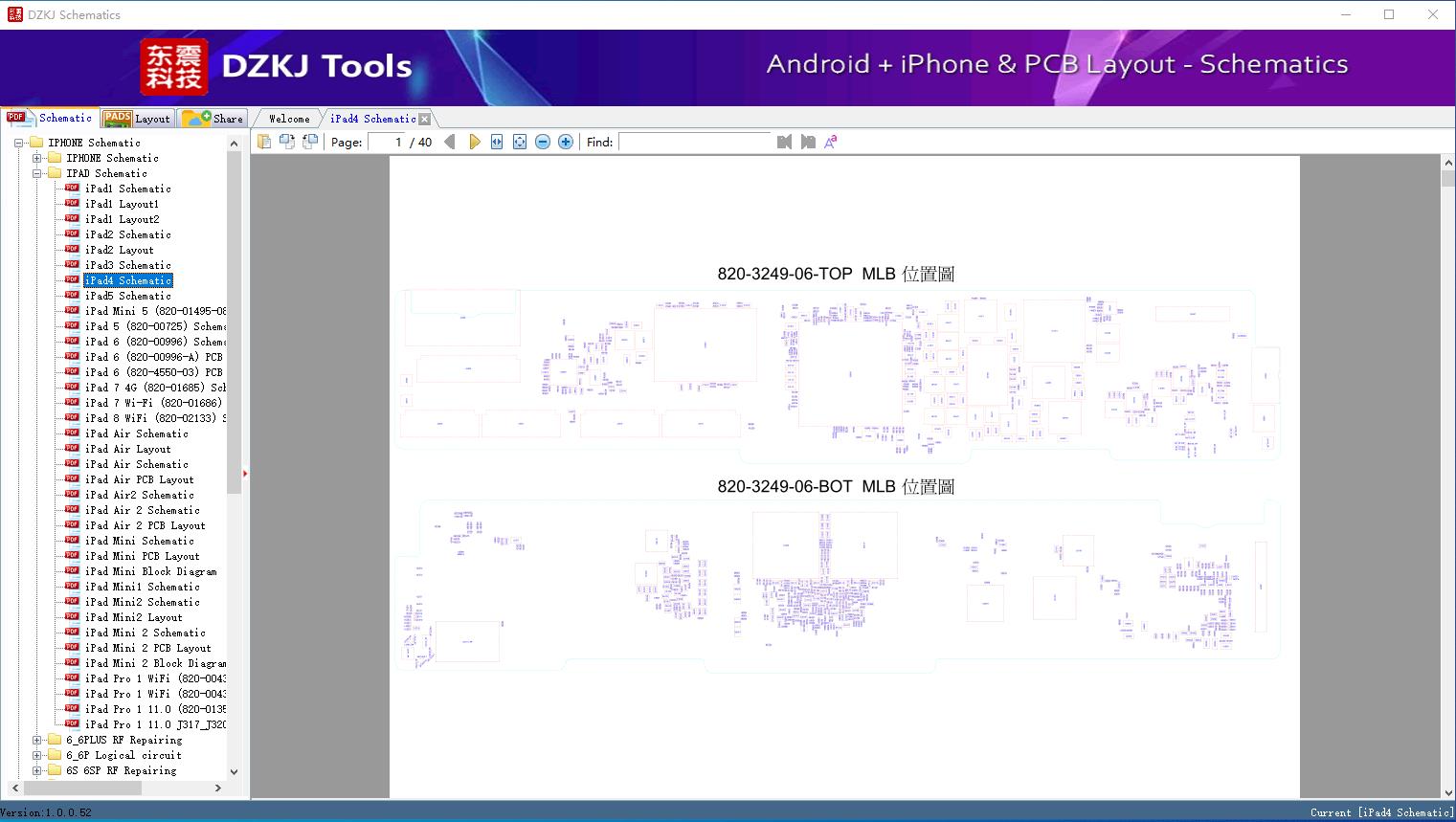Click document viewer scroll up arrow
Screen dimensions: 1456x822
1447,164
